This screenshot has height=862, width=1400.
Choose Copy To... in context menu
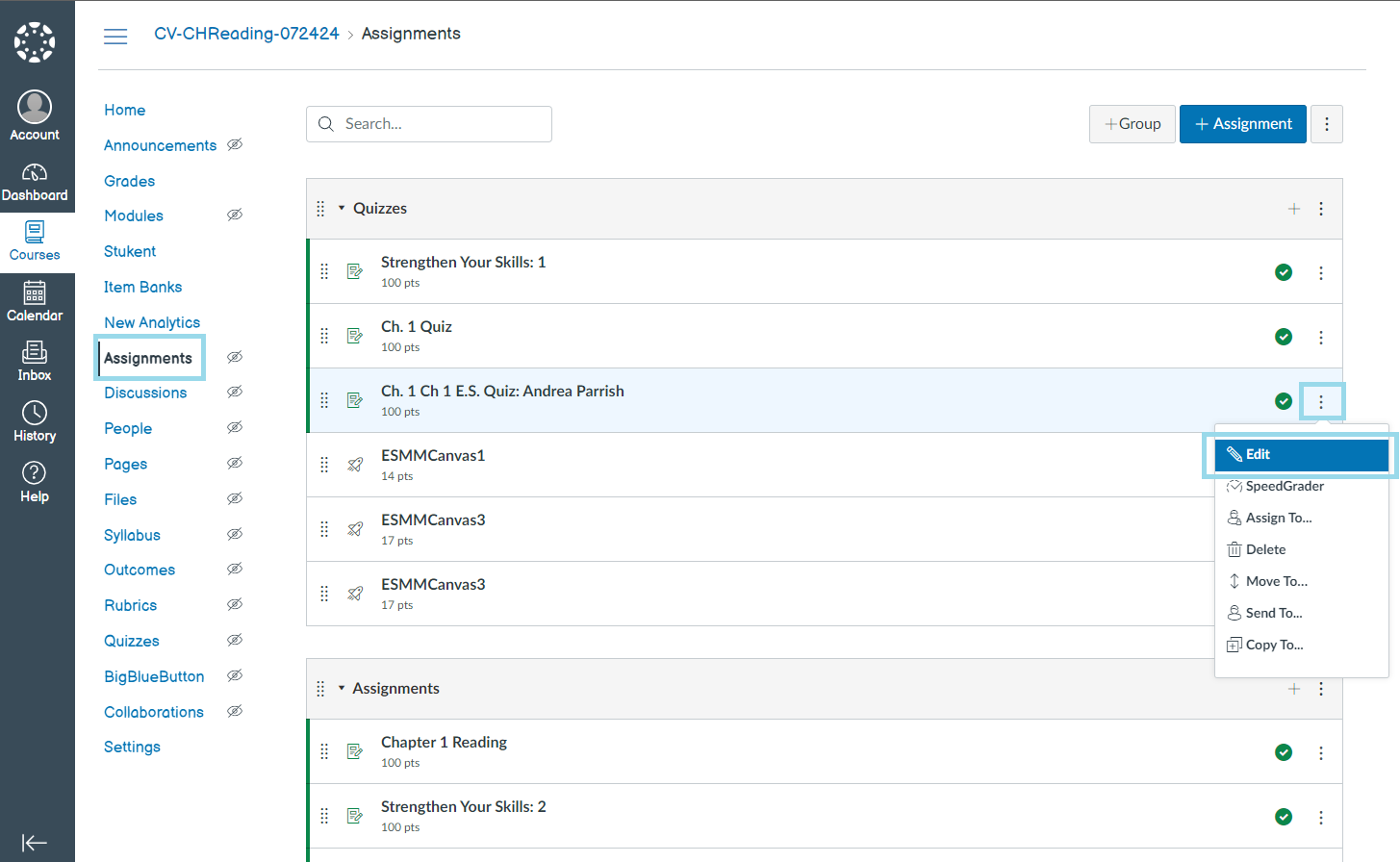1301,645
